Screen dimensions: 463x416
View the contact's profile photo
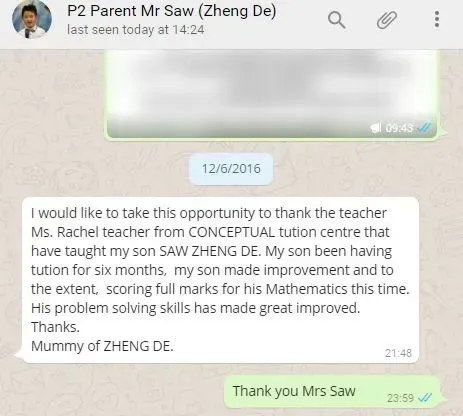[32, 19]
